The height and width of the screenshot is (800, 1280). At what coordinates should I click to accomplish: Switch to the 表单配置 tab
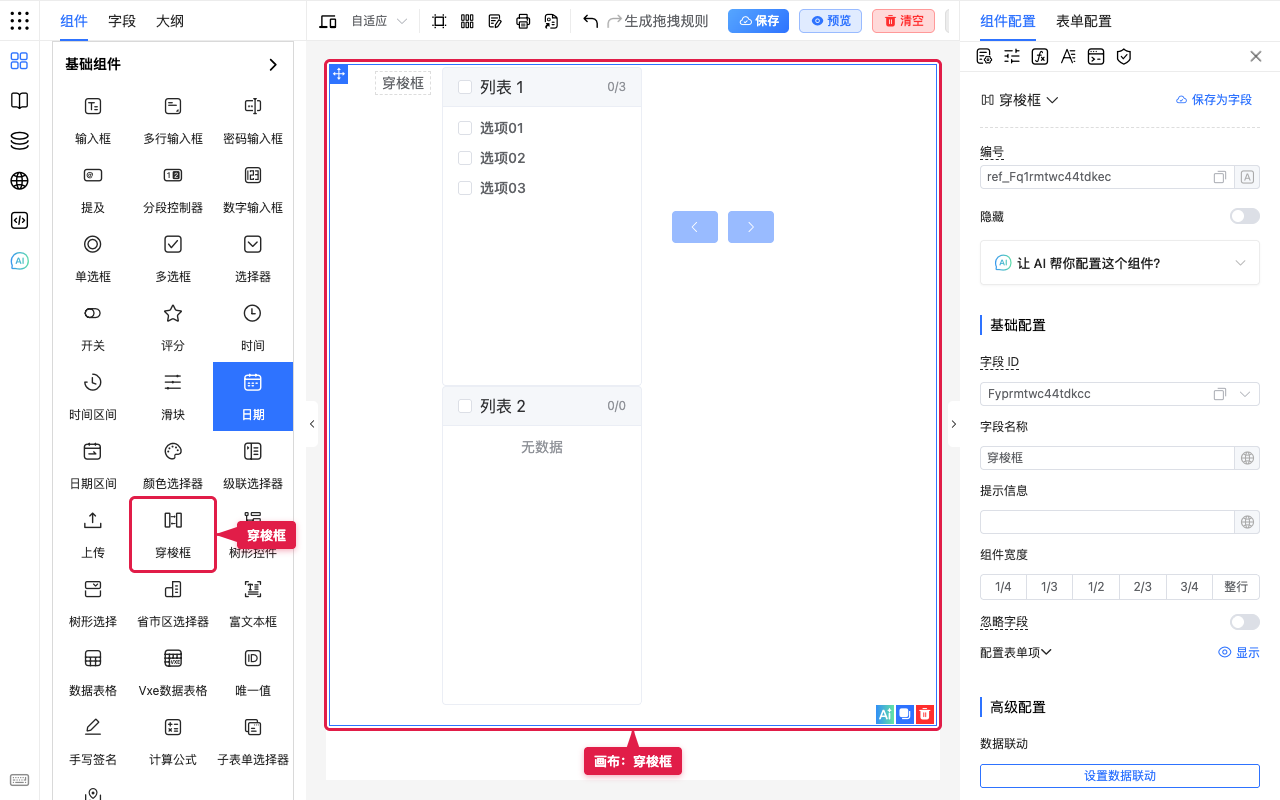tap(1084, 21)
